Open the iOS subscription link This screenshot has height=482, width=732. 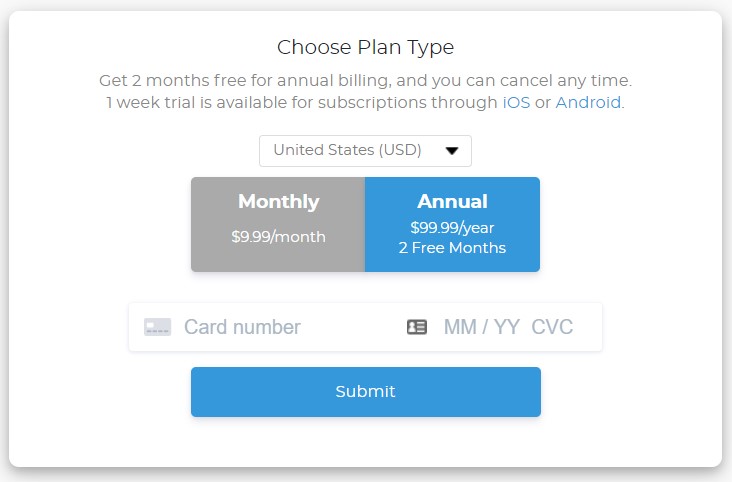point(516,102)
